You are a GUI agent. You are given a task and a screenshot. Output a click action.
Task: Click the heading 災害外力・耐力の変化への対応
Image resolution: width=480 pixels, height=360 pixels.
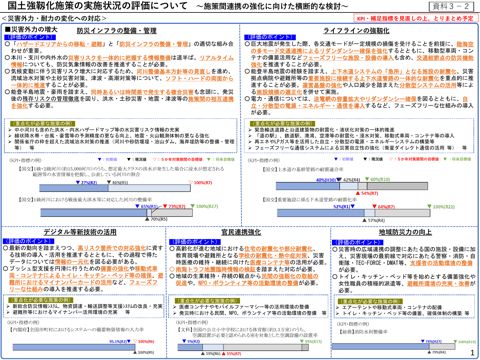(54, 18)
